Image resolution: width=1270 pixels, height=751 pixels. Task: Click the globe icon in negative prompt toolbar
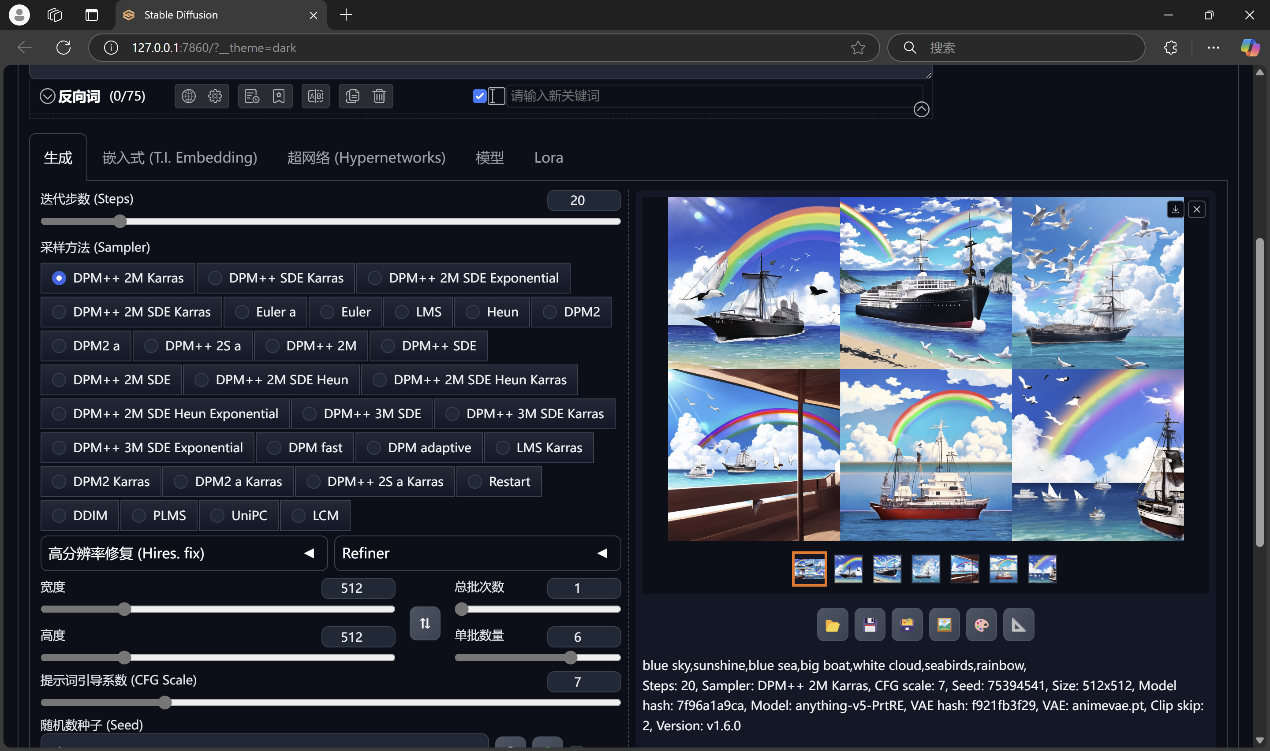188,96
